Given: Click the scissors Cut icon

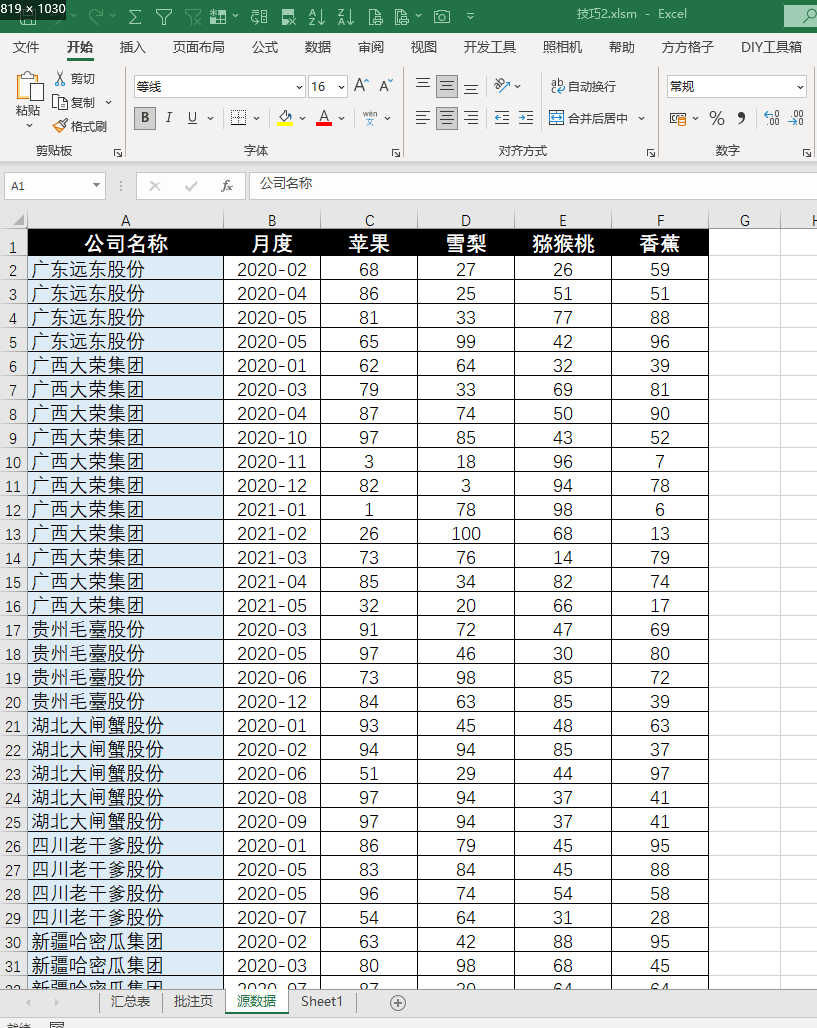Looking at the screenshot, I should coord(60,79).
